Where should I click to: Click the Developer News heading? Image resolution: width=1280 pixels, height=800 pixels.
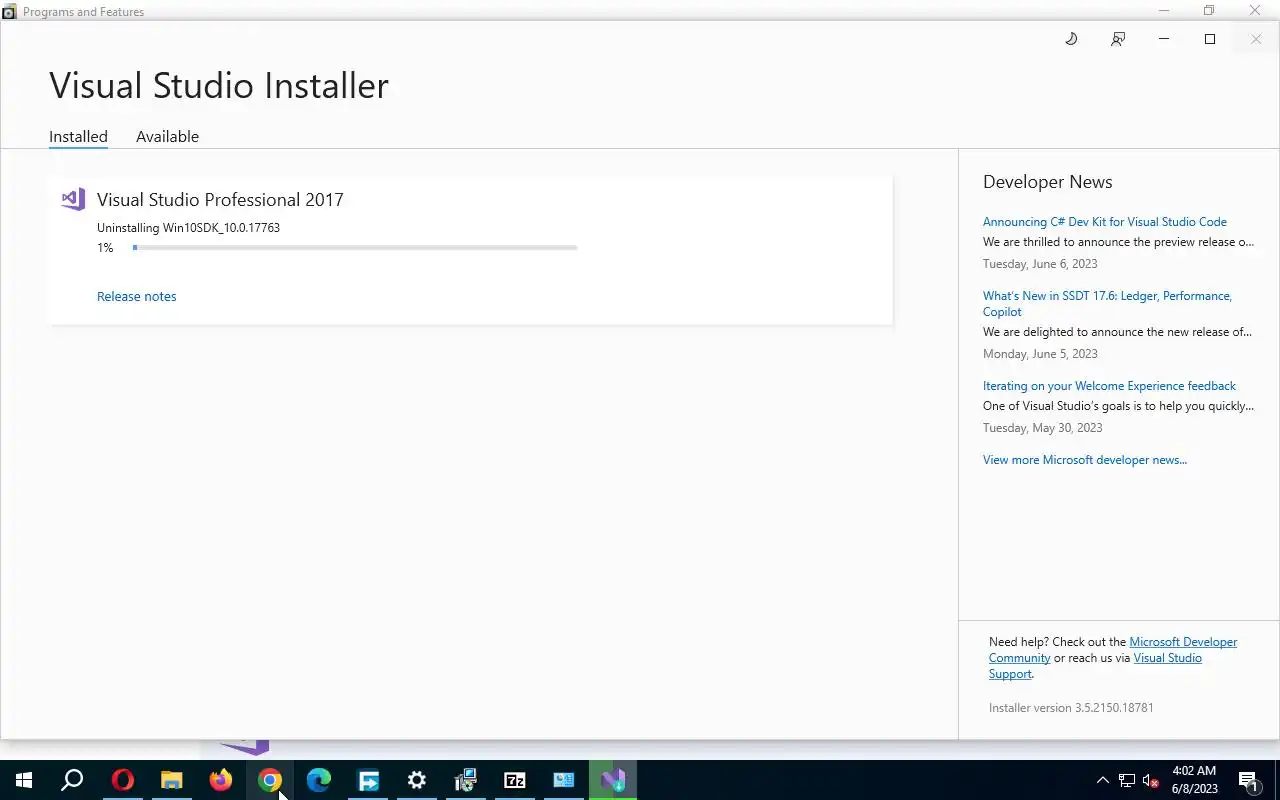point(1047,182)
